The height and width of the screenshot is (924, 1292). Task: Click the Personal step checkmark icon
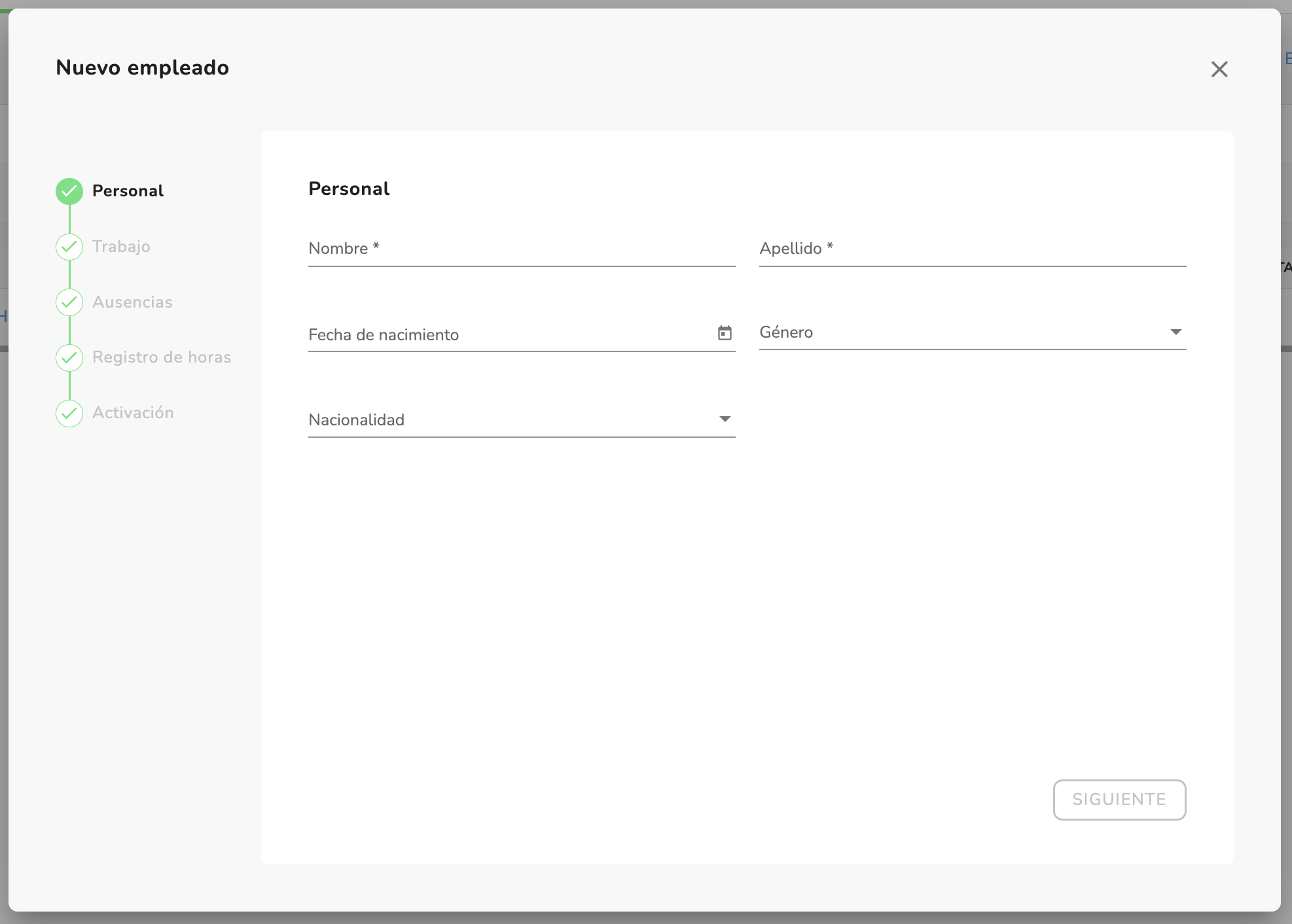[x=69, y=191]
